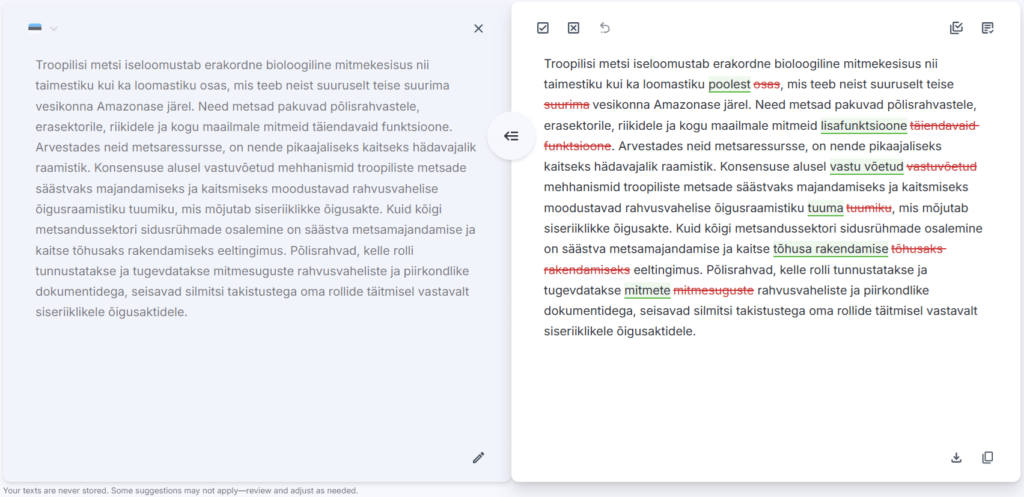The height and width of the screenshot is (497, 1024).
Task: Undo the last change
Action: click(x=604, y=28)
